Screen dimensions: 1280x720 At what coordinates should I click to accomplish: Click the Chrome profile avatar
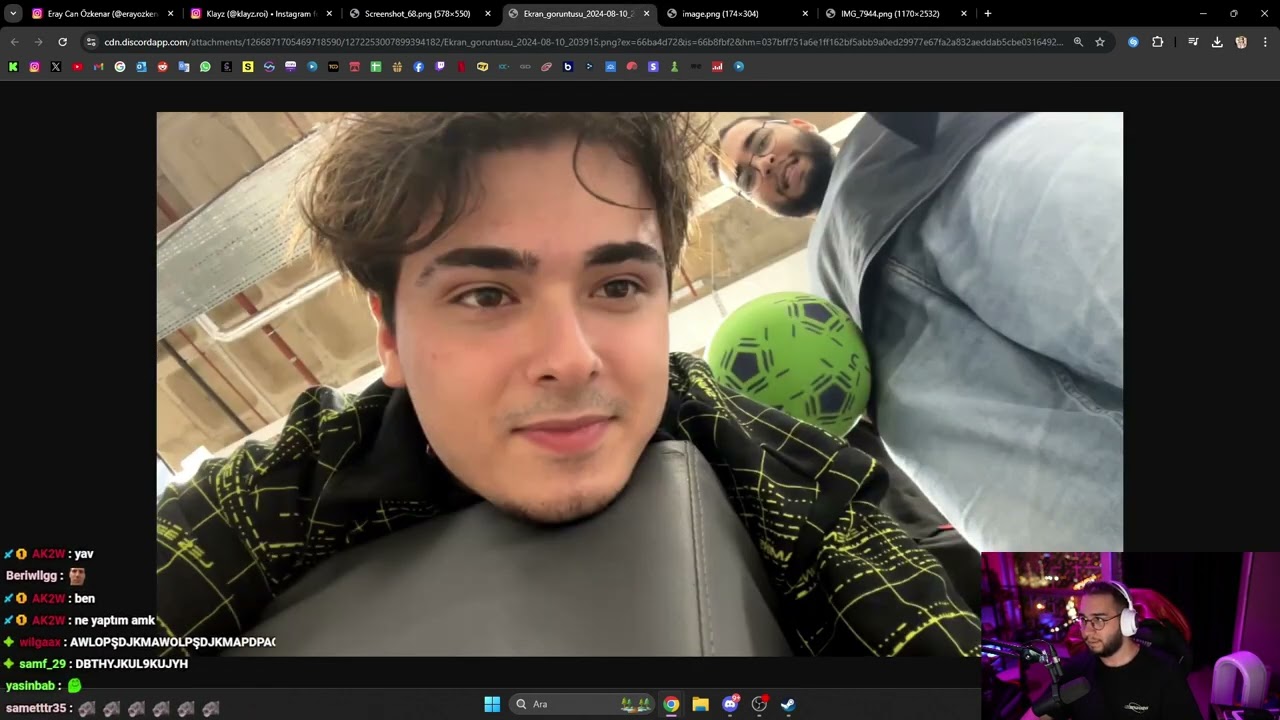[x=1241, y=42]
